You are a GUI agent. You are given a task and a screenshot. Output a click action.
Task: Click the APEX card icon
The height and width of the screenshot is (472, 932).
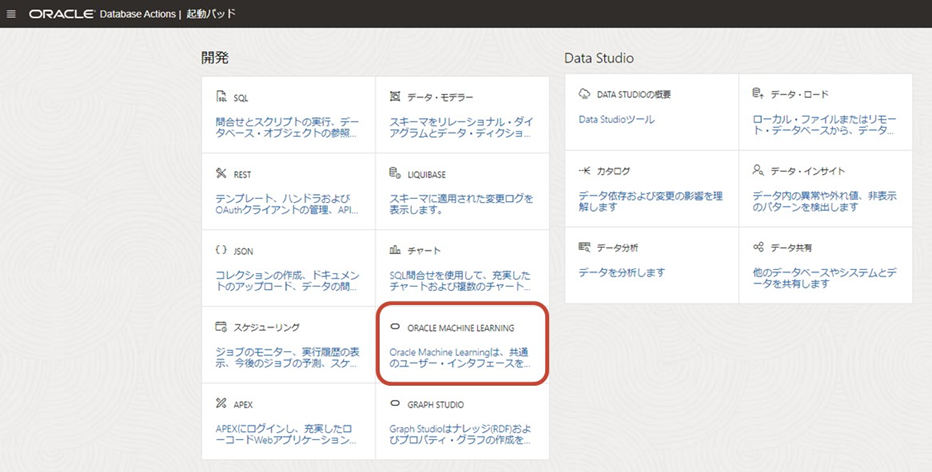pyautogui.click(x=221, y=404)
